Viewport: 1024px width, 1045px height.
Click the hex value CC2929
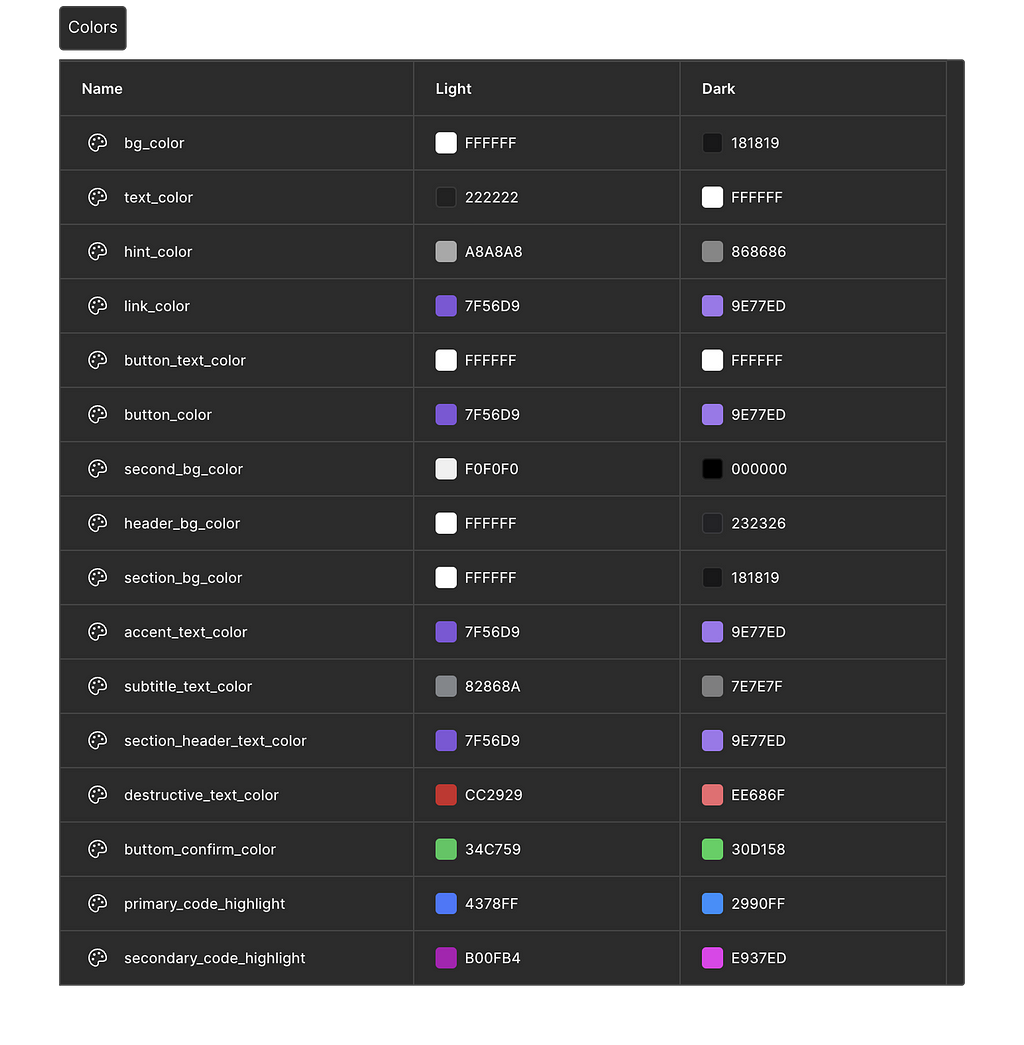(493, 795)
